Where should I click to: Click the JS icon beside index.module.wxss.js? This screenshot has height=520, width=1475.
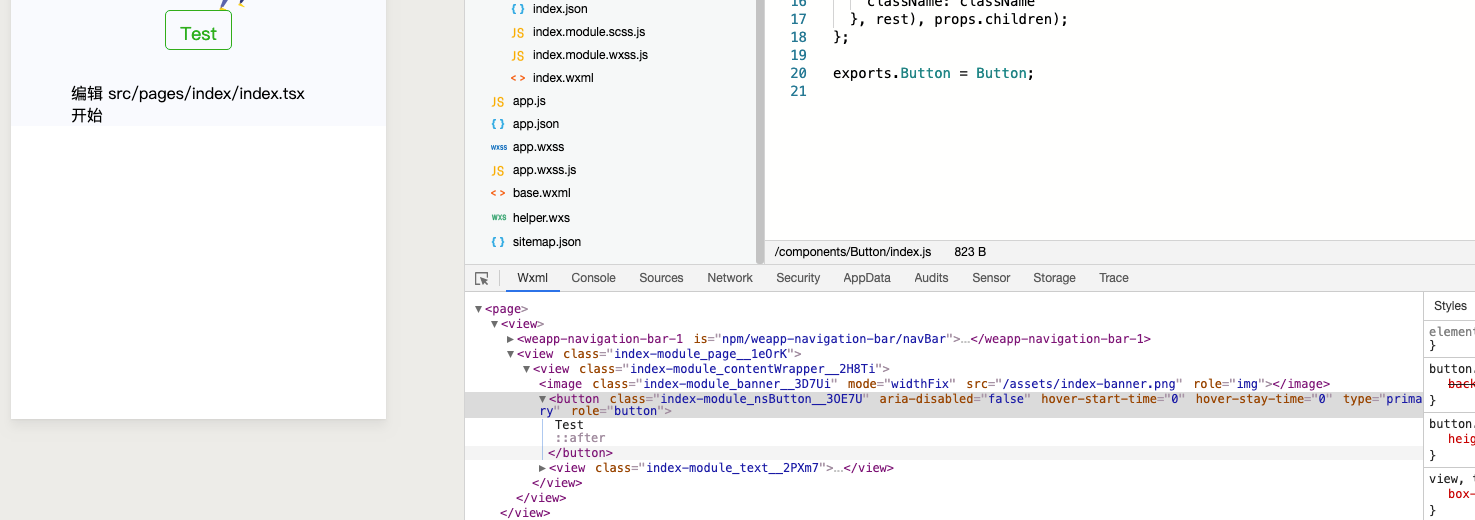tap(518, 55)
